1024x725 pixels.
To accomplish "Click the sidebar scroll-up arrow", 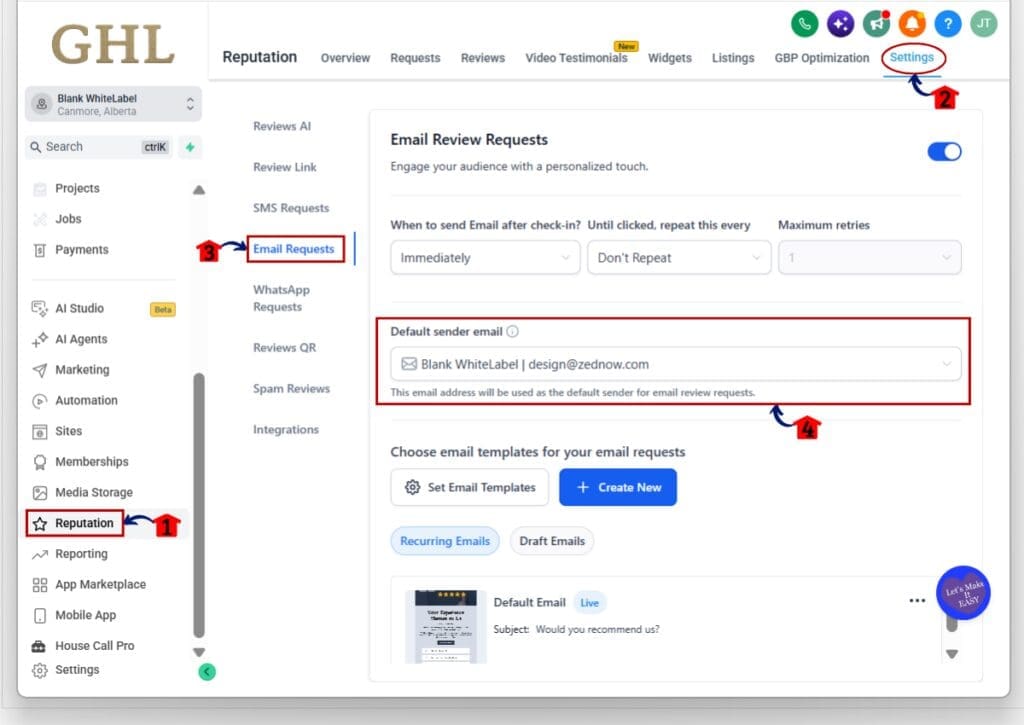I will [x=199, y=190].
